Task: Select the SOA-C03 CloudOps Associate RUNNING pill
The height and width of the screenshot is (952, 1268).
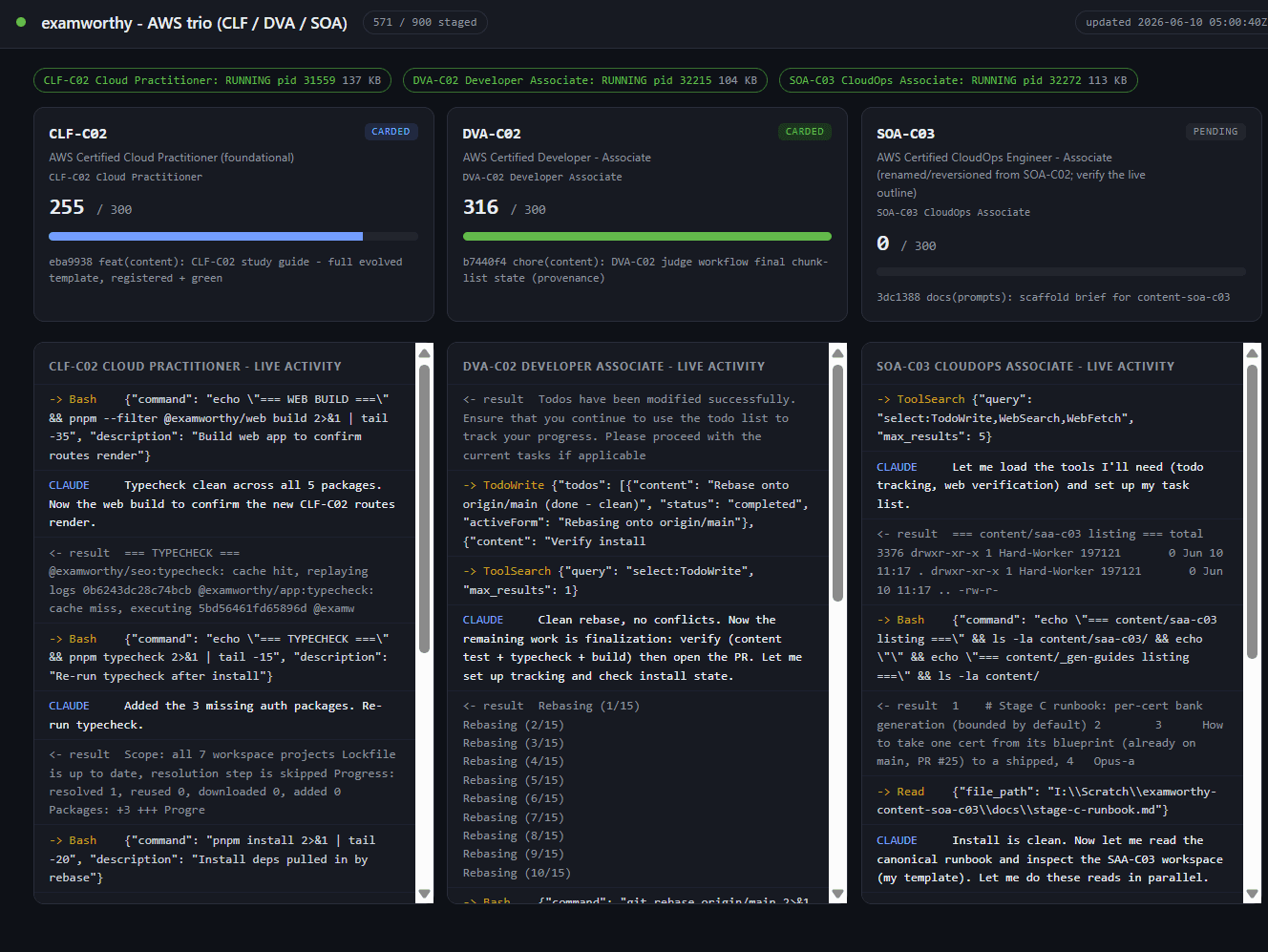Action: point(958,80)
